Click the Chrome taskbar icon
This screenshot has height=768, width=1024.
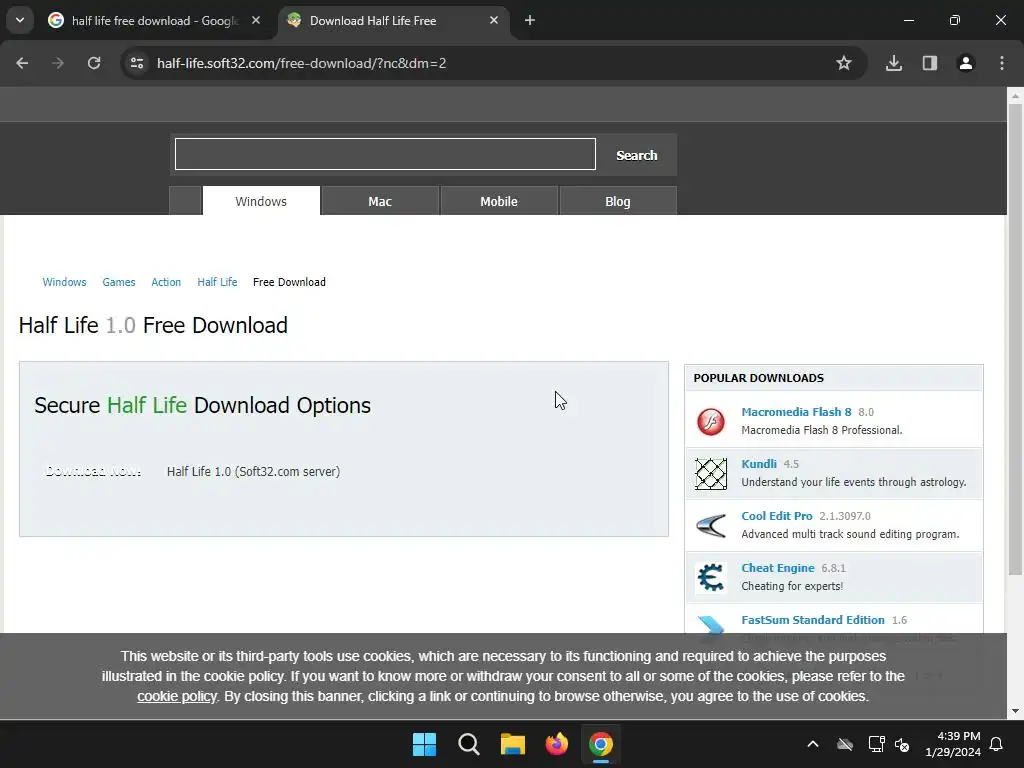click(x=601, y=744)
